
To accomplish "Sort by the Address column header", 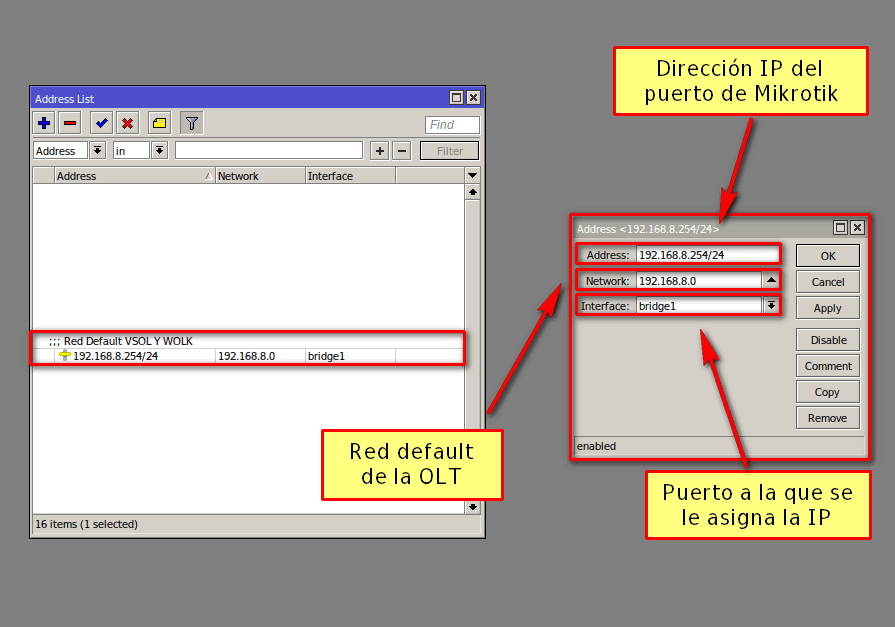I will [133, 176].
